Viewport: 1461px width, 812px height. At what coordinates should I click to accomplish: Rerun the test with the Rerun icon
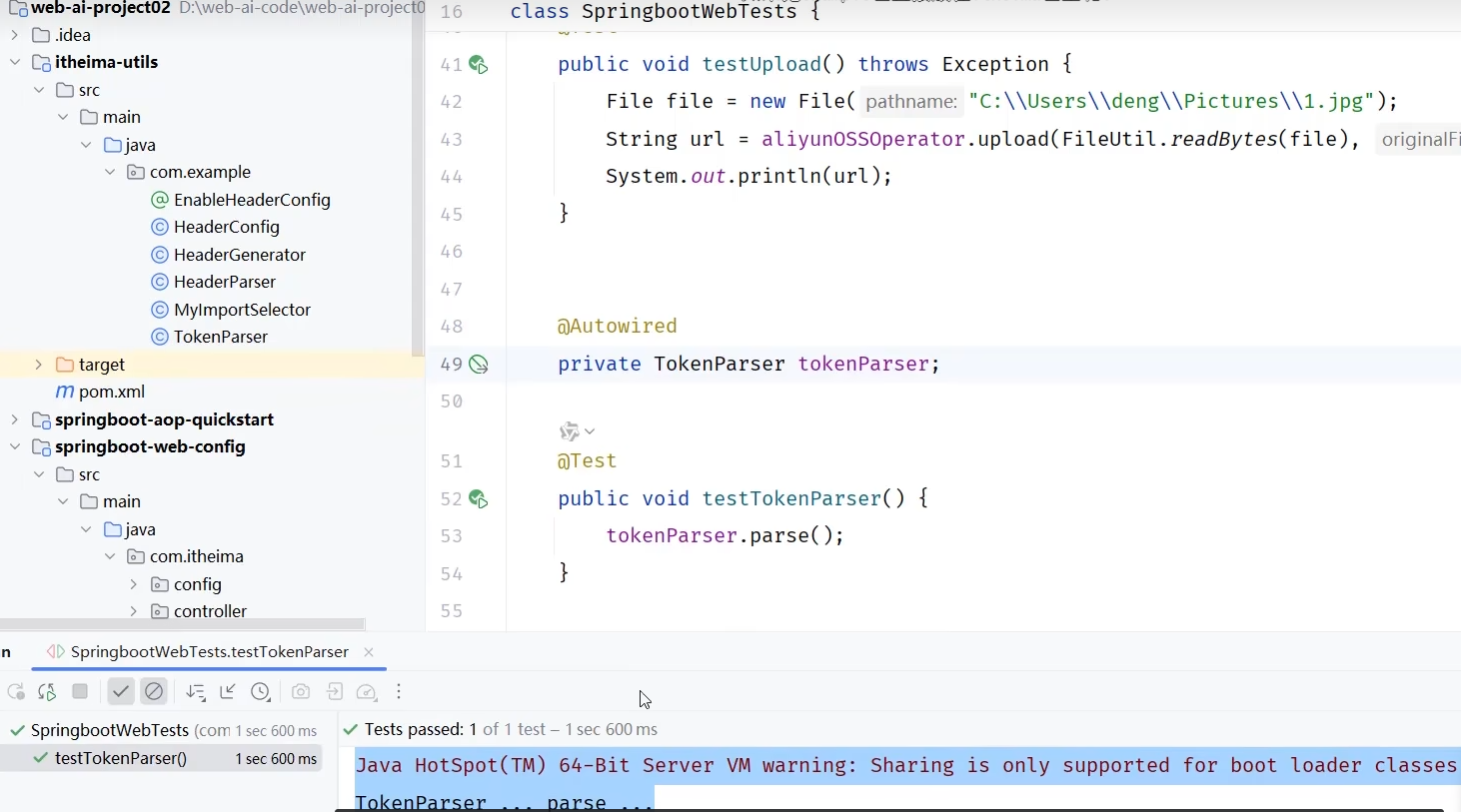tap(16, 691)
